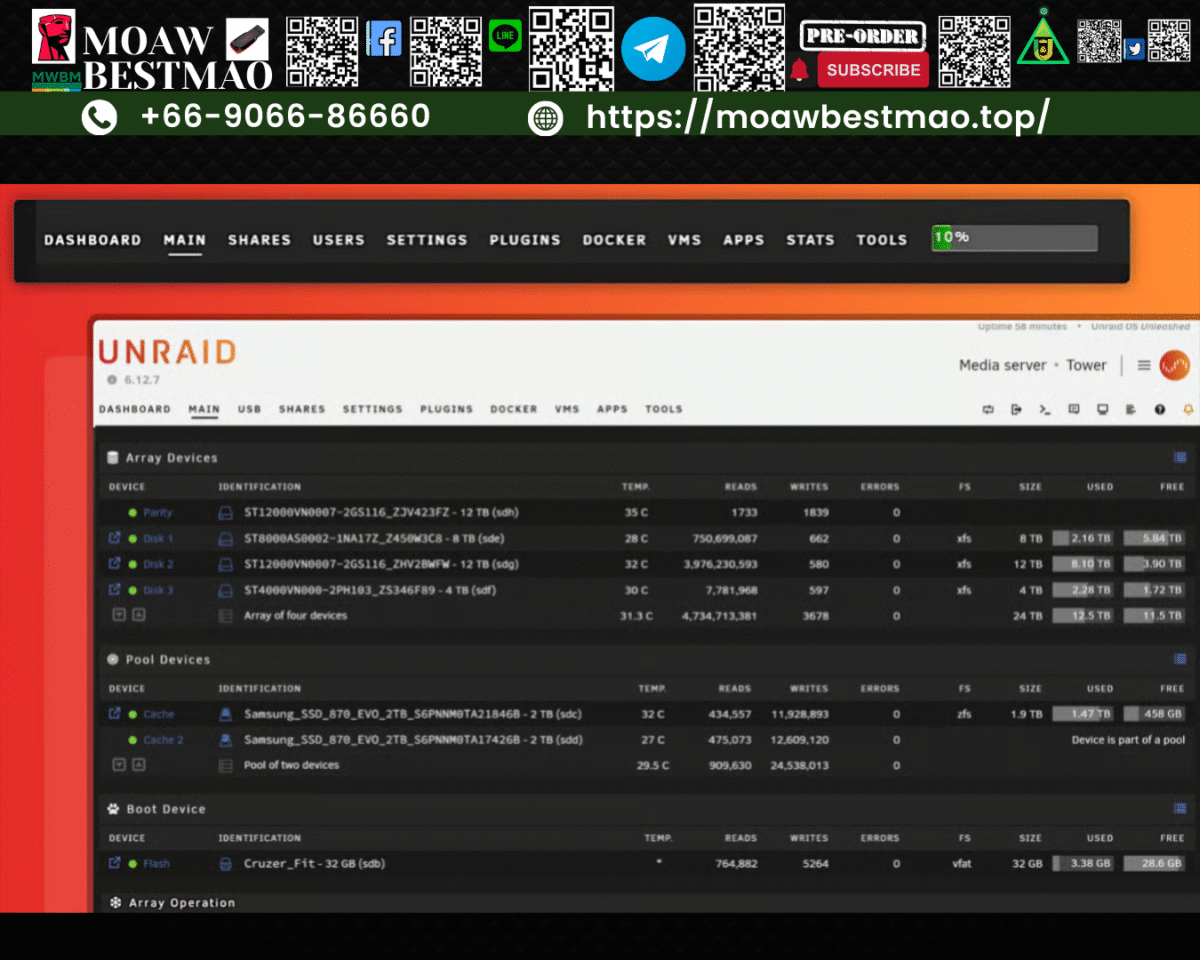
Task: Toggle the status dot next to Flash boot device
Action: click(x=132, y=863)
